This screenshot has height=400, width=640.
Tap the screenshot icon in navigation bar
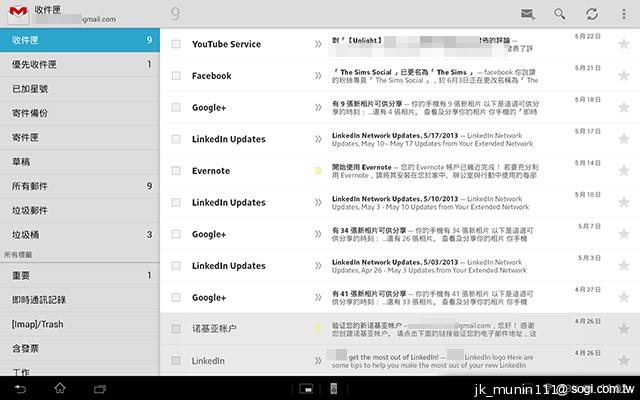[x=306, y=389]
